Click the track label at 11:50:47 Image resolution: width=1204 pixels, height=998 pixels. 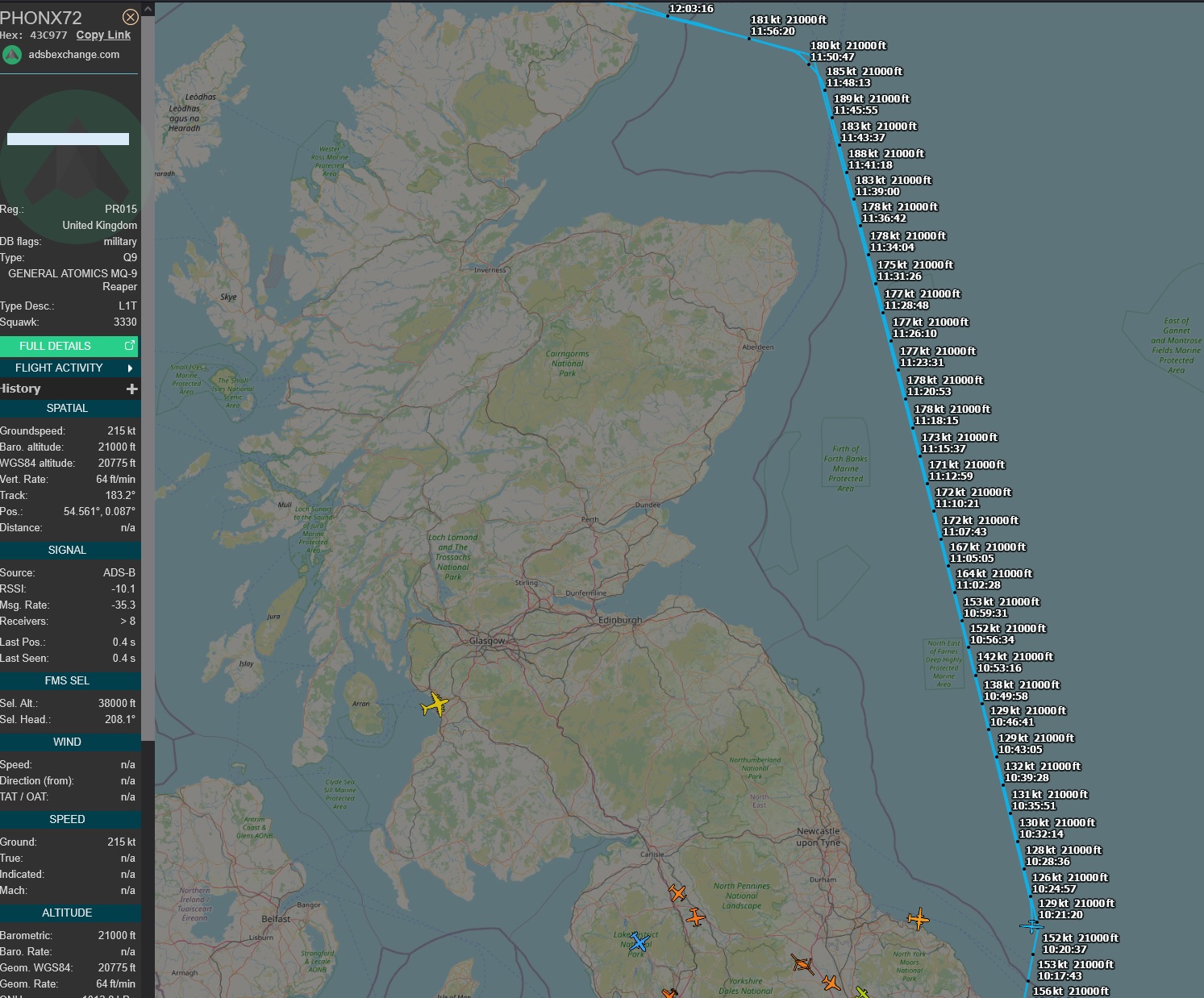tap(848, 52)
